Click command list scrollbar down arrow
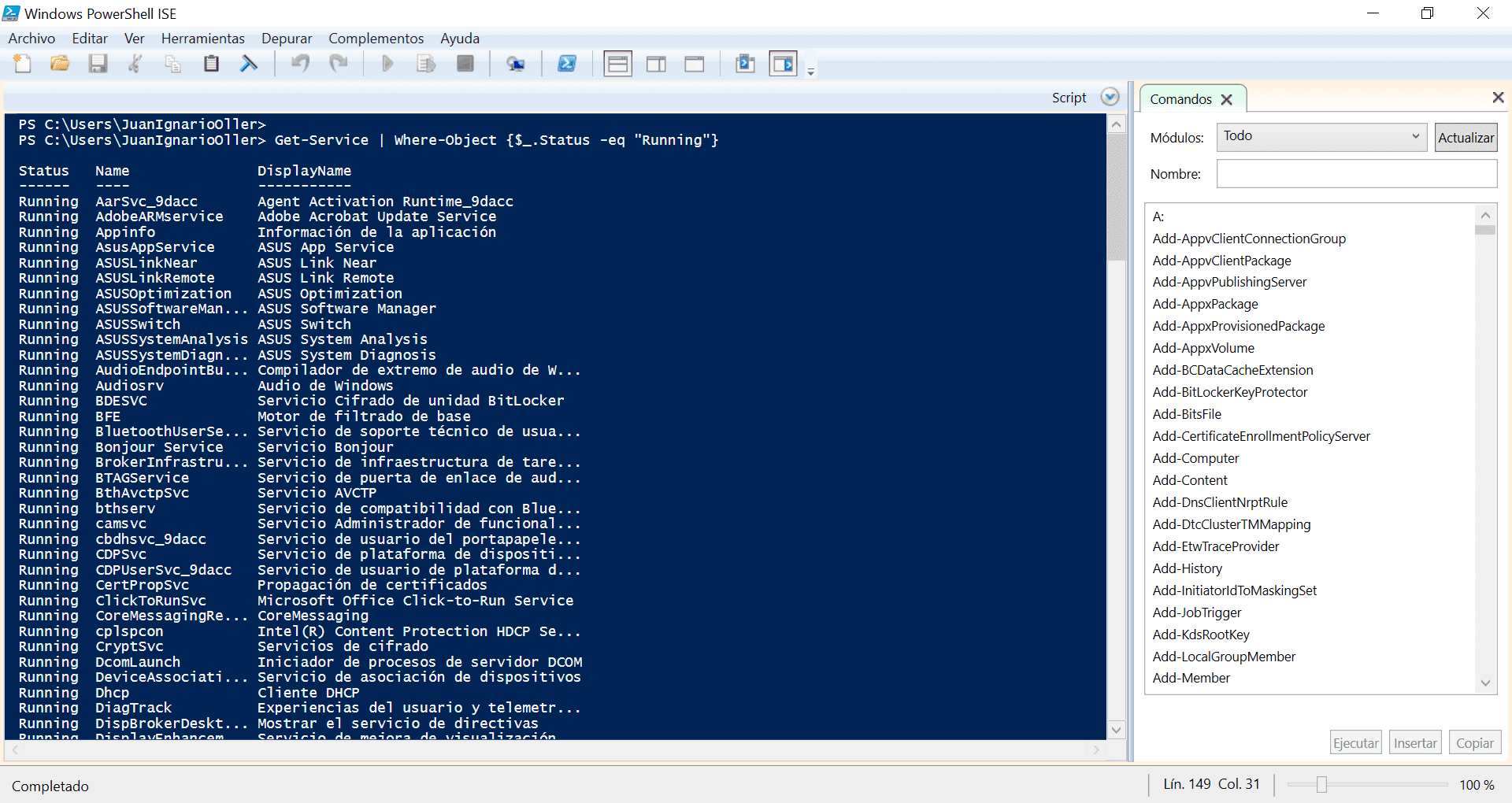 1485,683
